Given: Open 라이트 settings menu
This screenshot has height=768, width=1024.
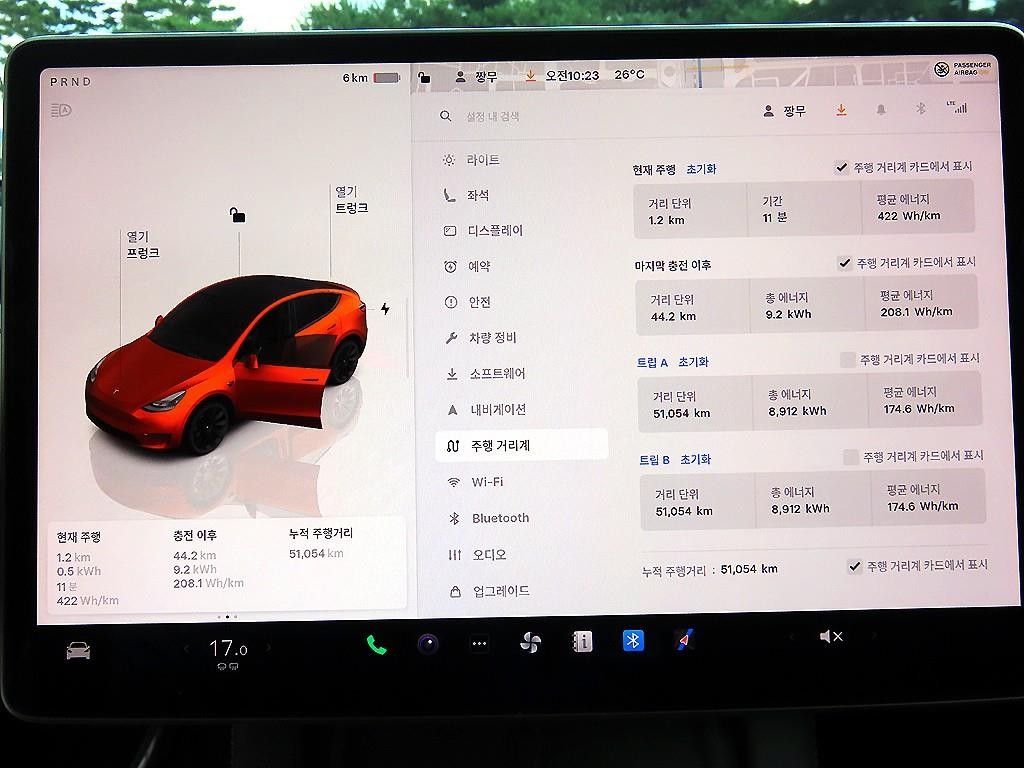Looking at the screenshot, I should pos(472,160).
